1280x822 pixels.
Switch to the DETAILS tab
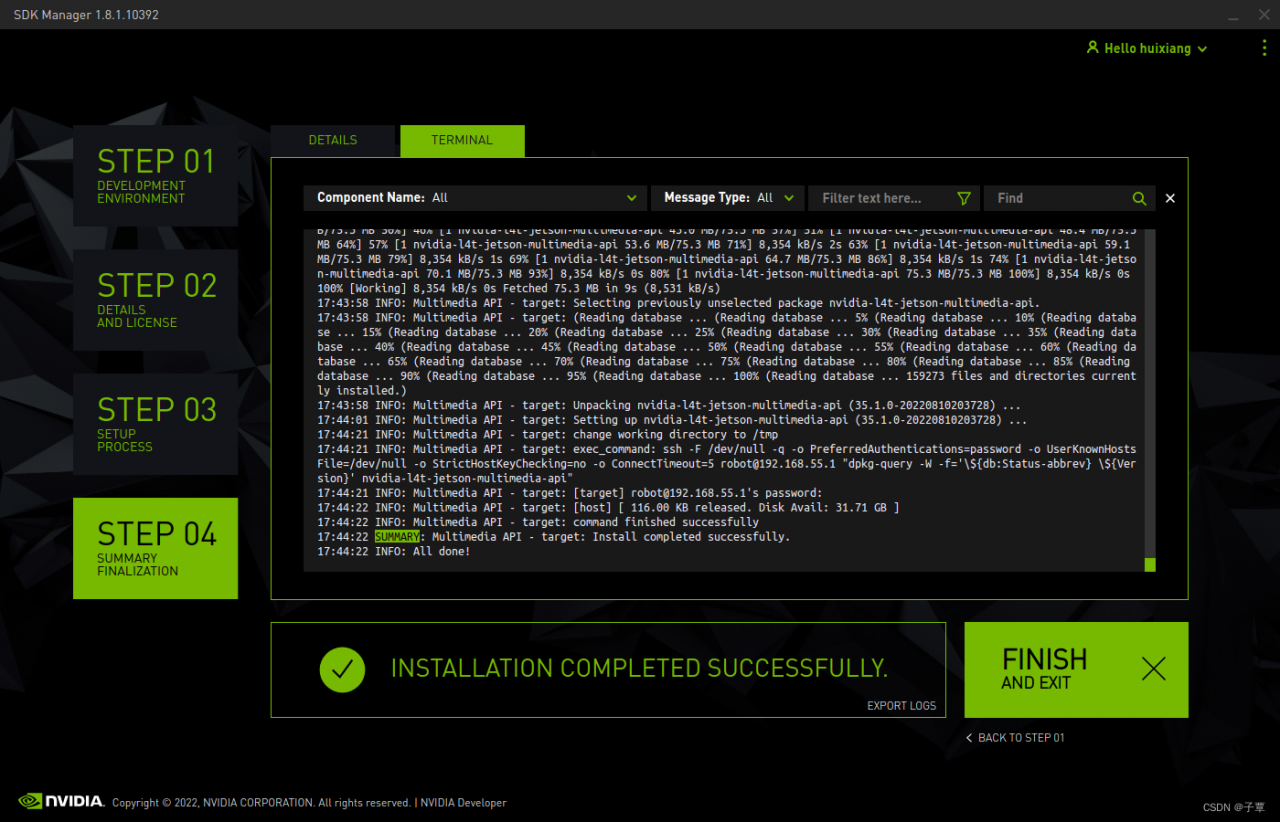(x=333, y=140)
